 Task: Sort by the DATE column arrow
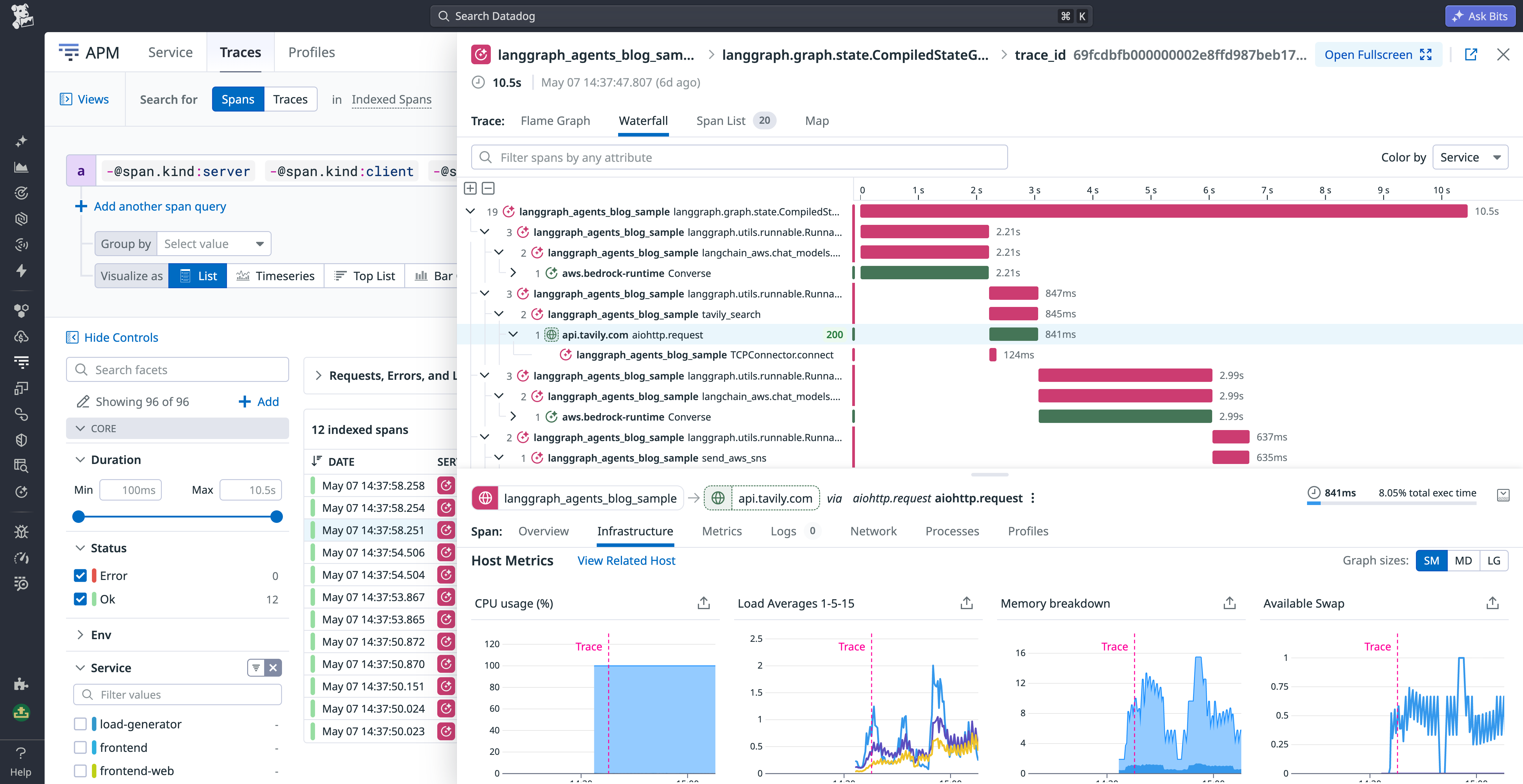(317, 461)
